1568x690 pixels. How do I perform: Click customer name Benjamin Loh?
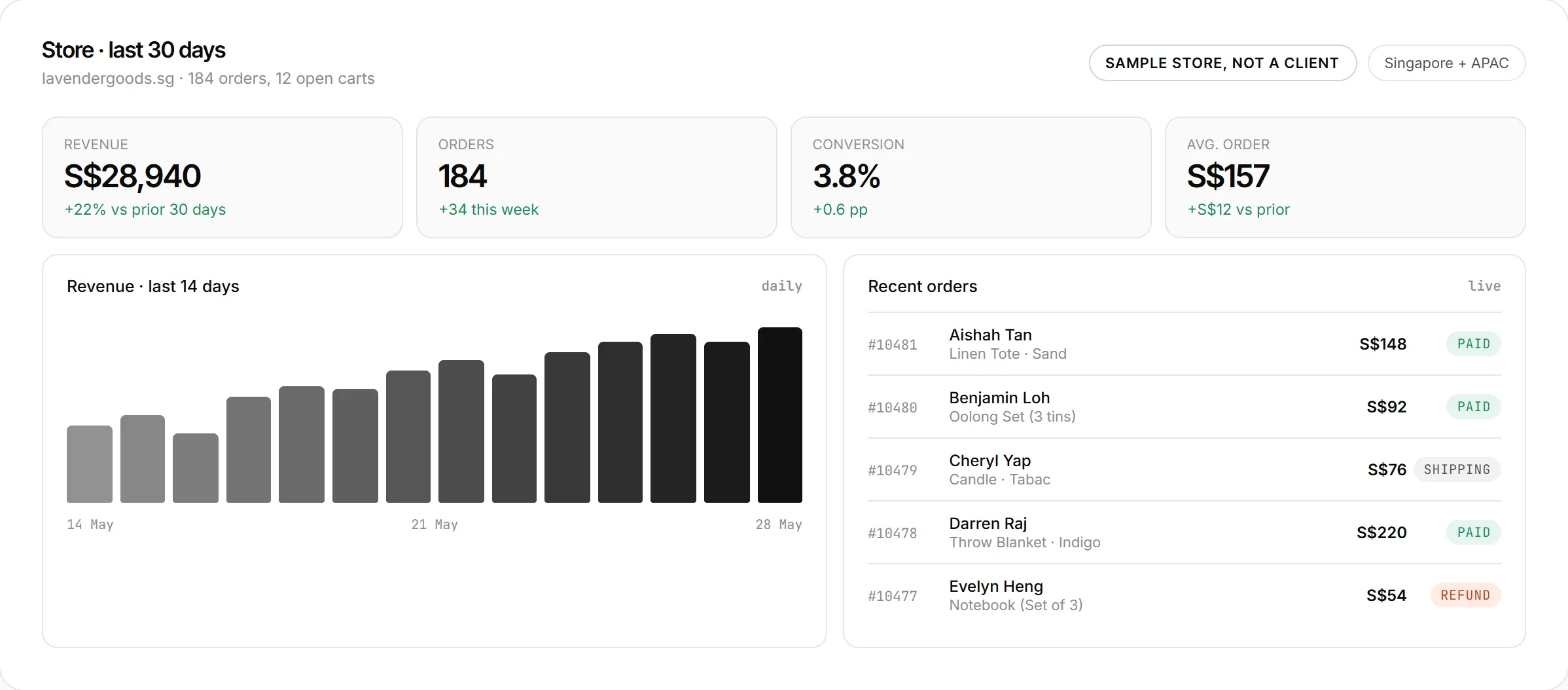point(999,397)
